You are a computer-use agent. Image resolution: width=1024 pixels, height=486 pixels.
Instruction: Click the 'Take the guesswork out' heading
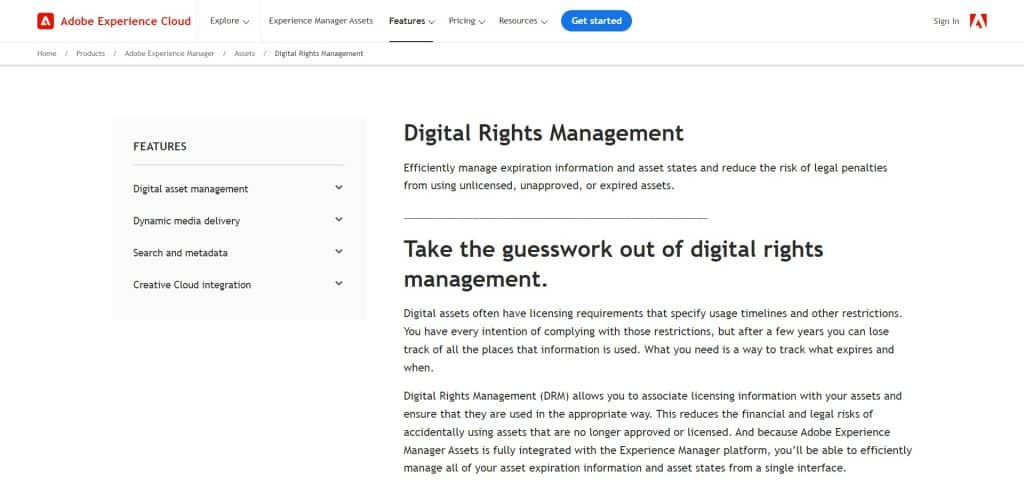tap(613, 264)
